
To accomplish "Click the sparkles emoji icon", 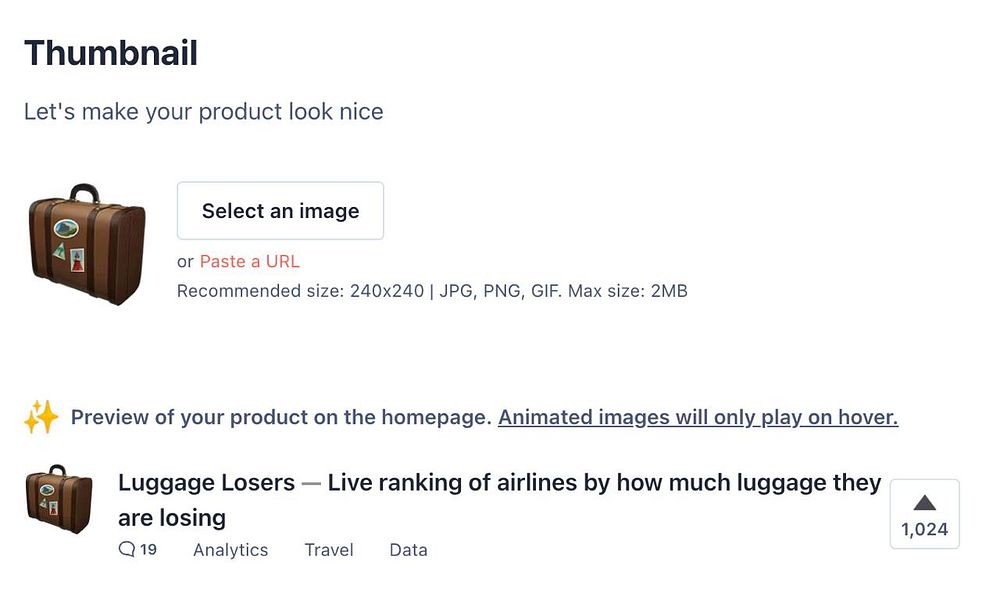I will click(x=41, y=417).
